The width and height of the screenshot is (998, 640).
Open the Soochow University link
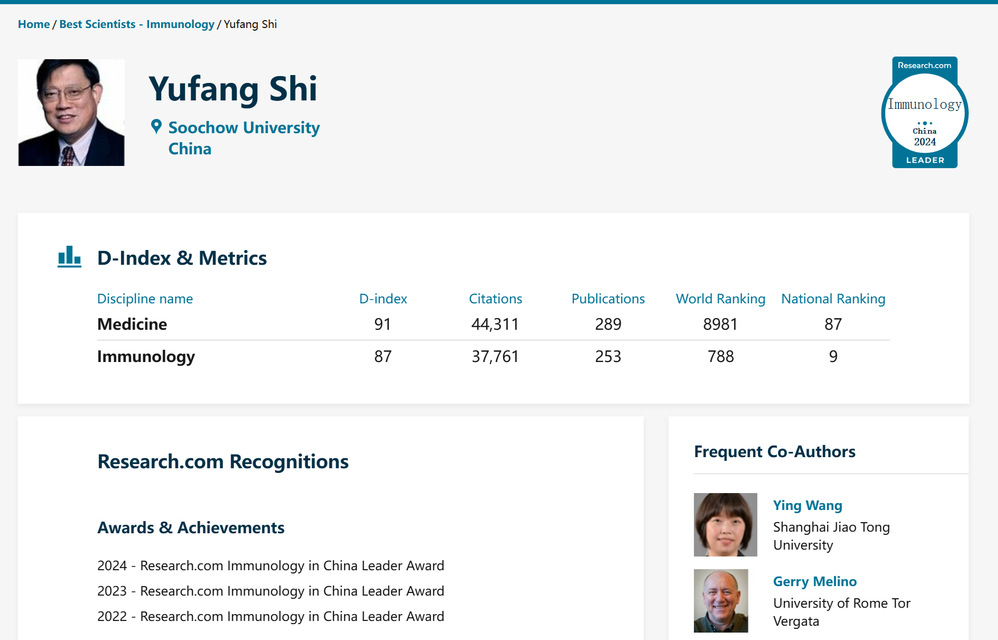coord(243,128)
